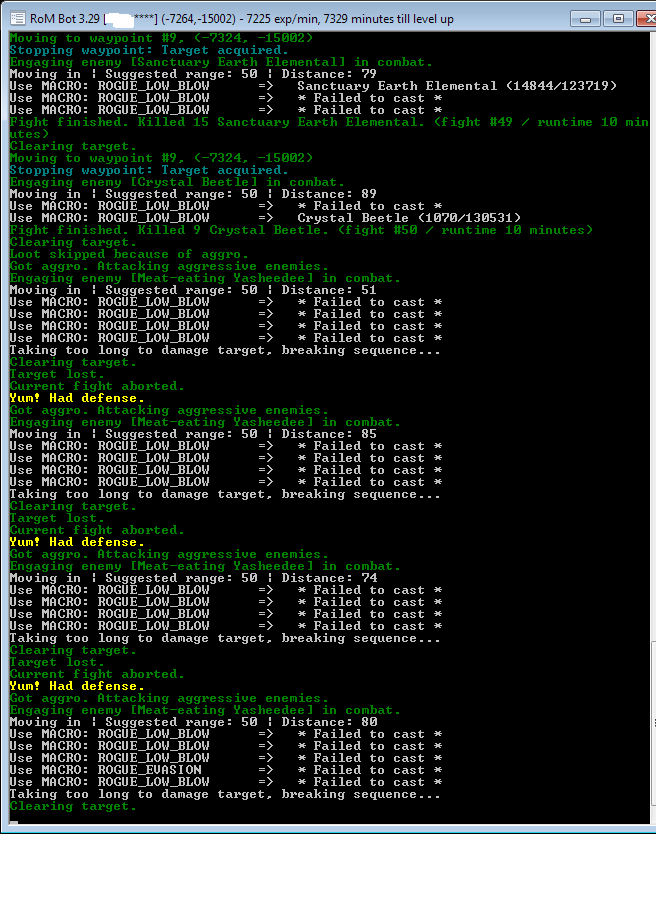Screen dimensions: 656x912
Task: Click the last "Clearing target." line
Action: click(72, 806)
